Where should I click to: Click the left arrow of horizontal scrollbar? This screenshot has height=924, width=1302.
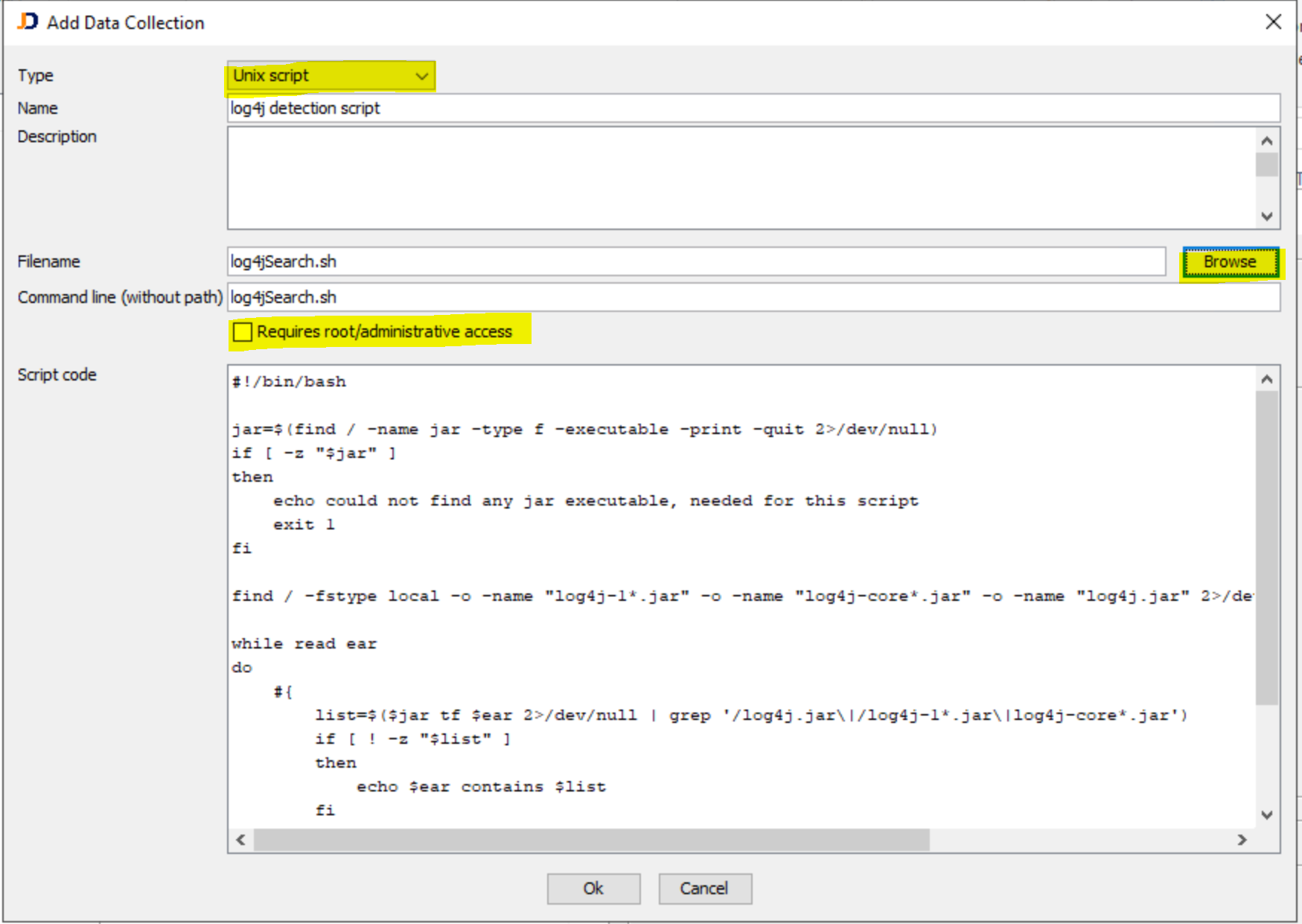[x=240, y=840]
